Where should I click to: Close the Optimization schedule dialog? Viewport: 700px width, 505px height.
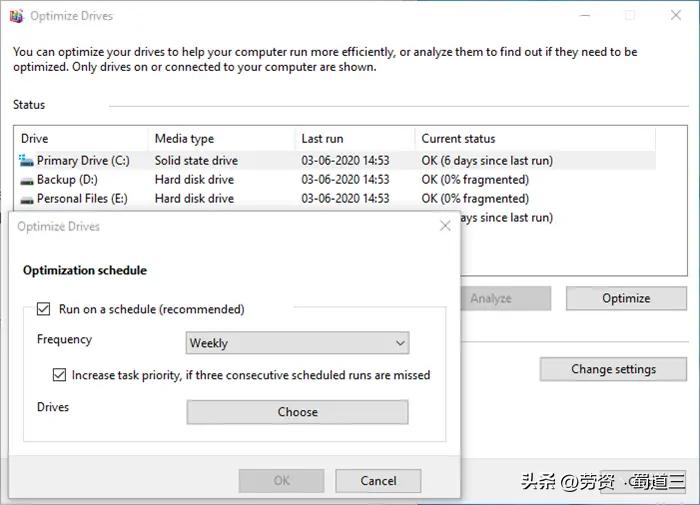(445, 226)
